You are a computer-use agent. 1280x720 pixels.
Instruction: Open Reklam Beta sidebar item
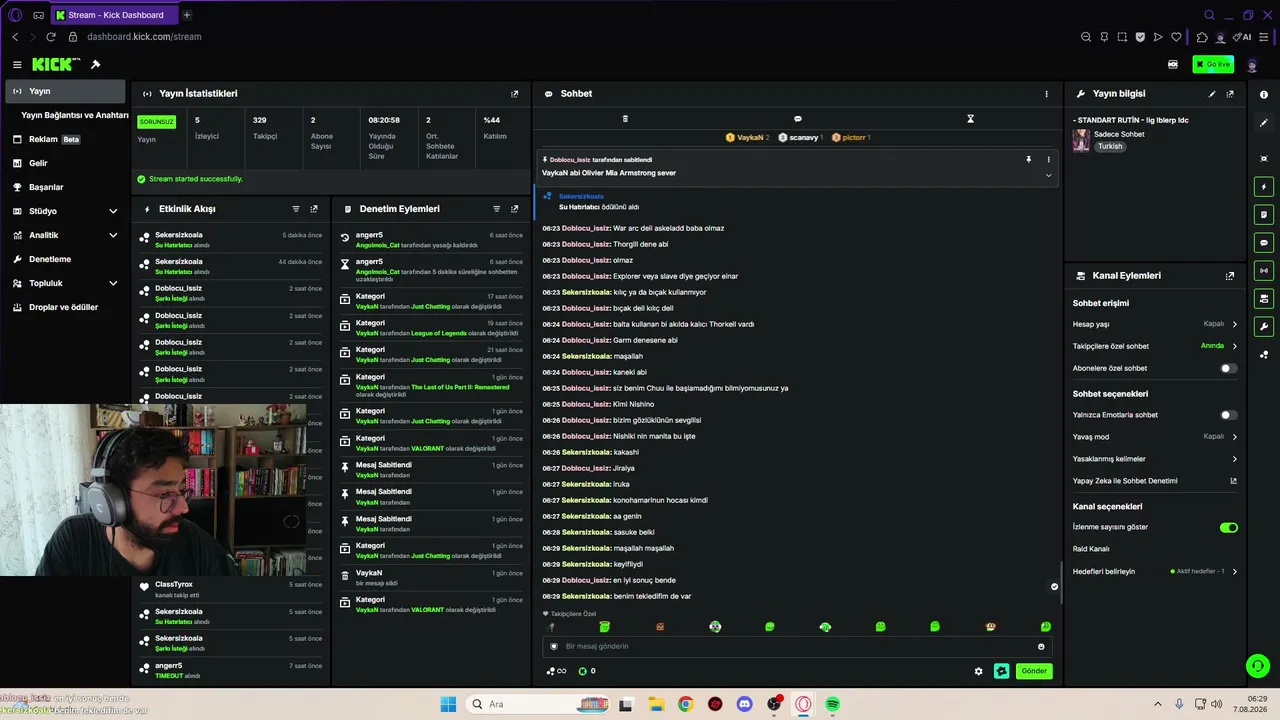coord(65,139)
